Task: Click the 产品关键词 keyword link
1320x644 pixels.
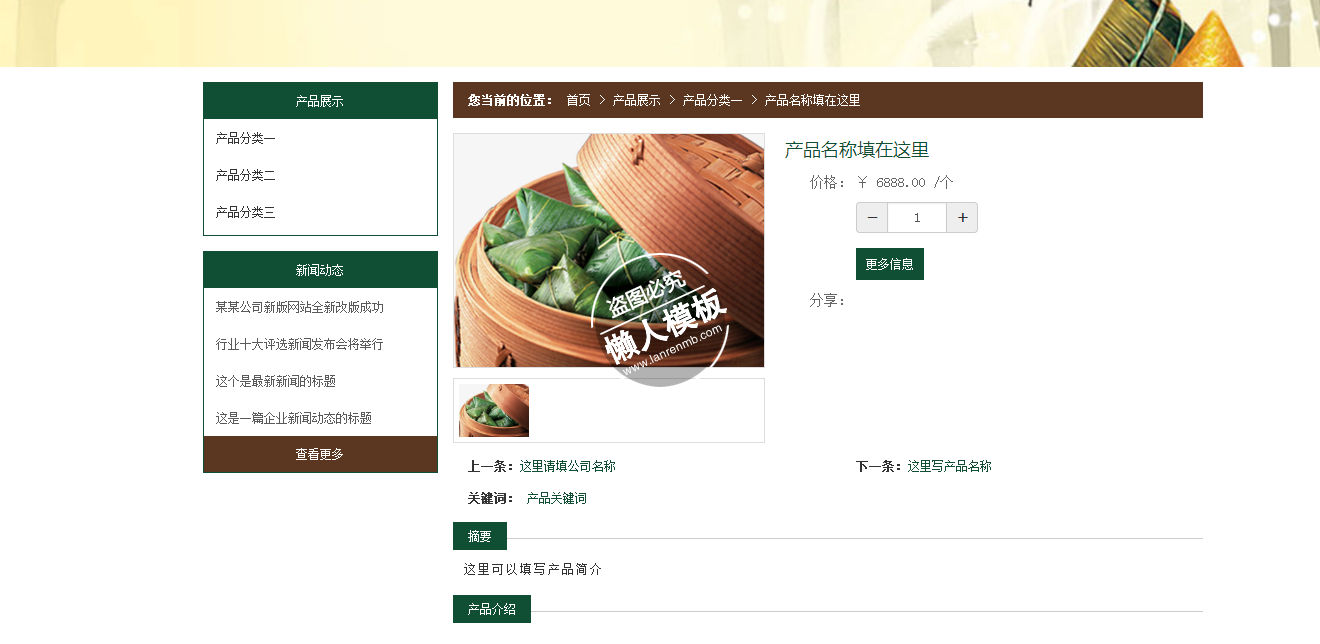Action: coord(556,498)
